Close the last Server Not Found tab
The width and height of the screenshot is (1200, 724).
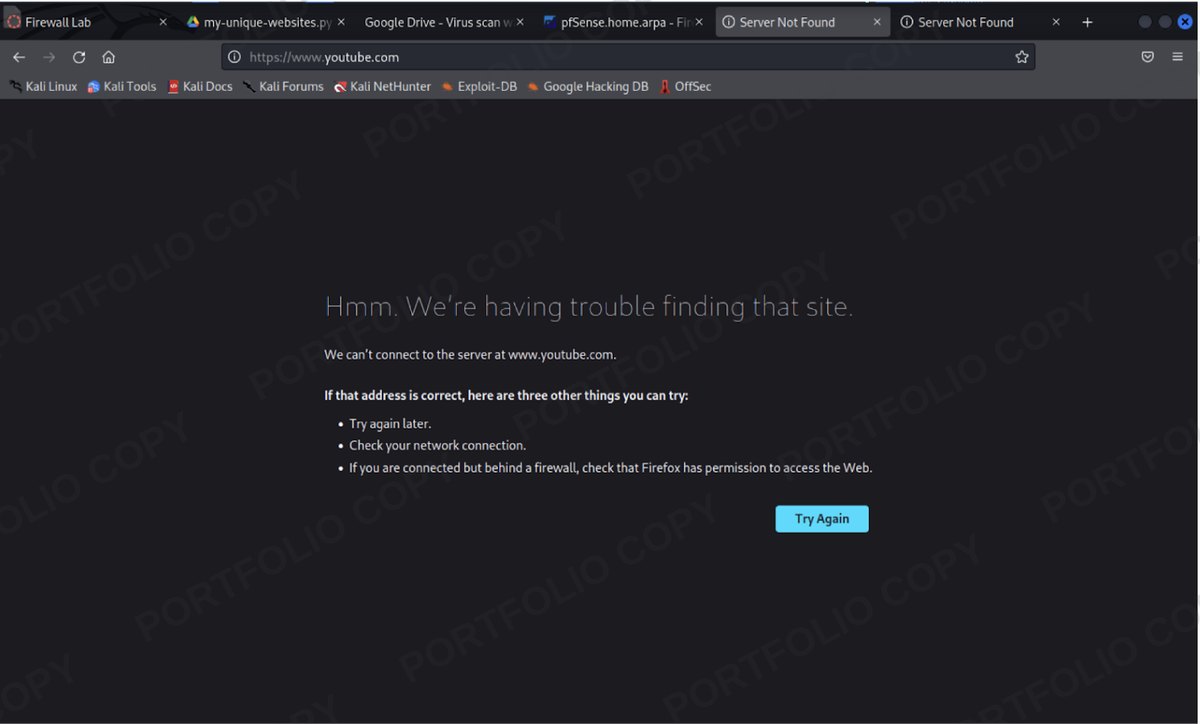[x=1055, y=22]
